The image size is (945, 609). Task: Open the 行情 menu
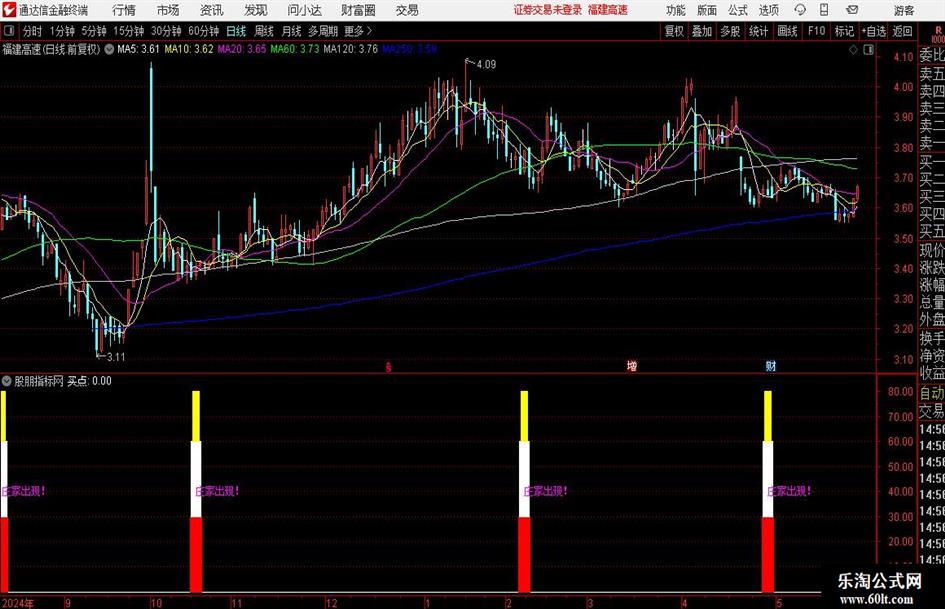coord(124,10)
